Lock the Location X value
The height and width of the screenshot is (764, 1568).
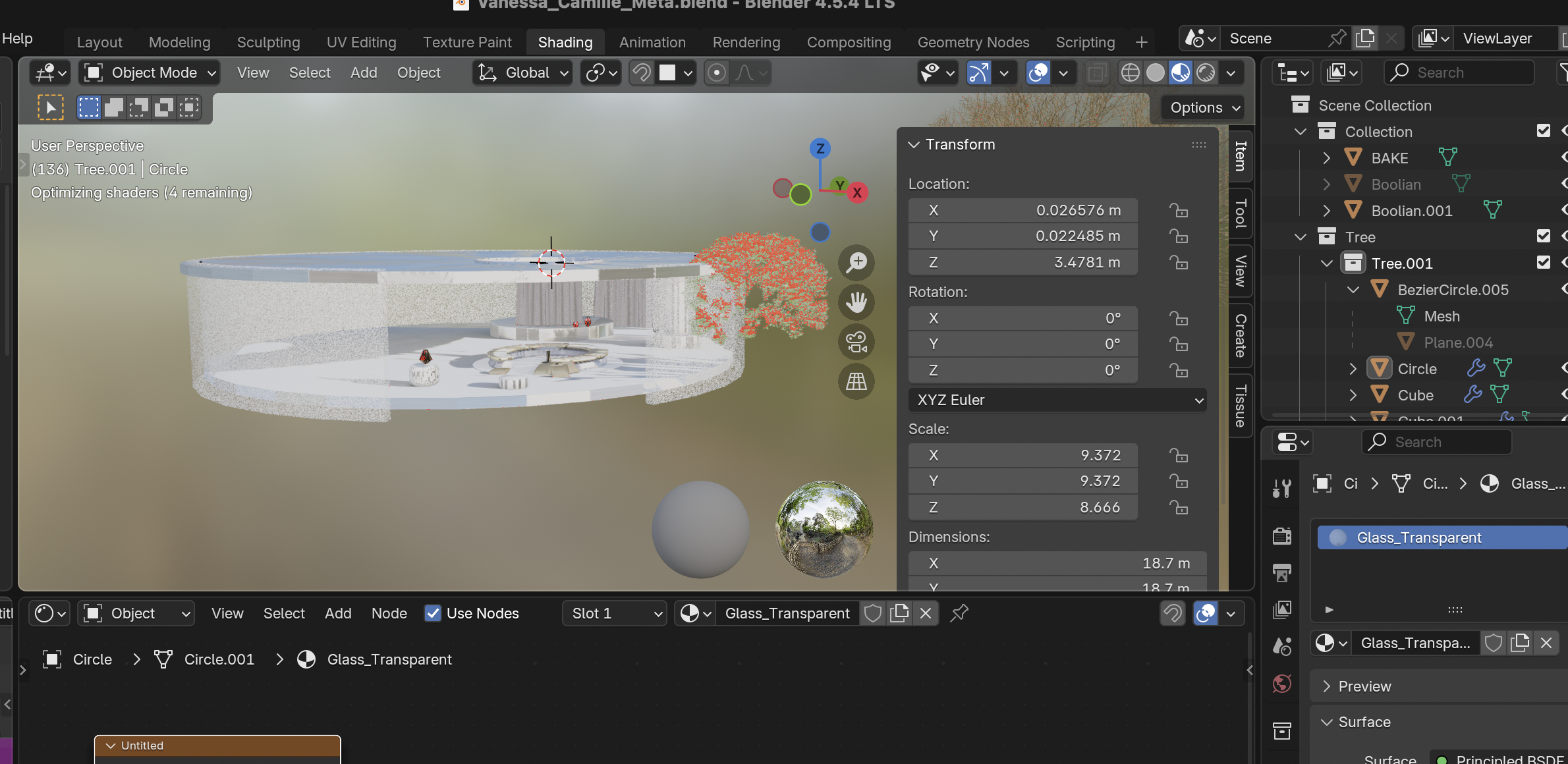point(1178,210)
